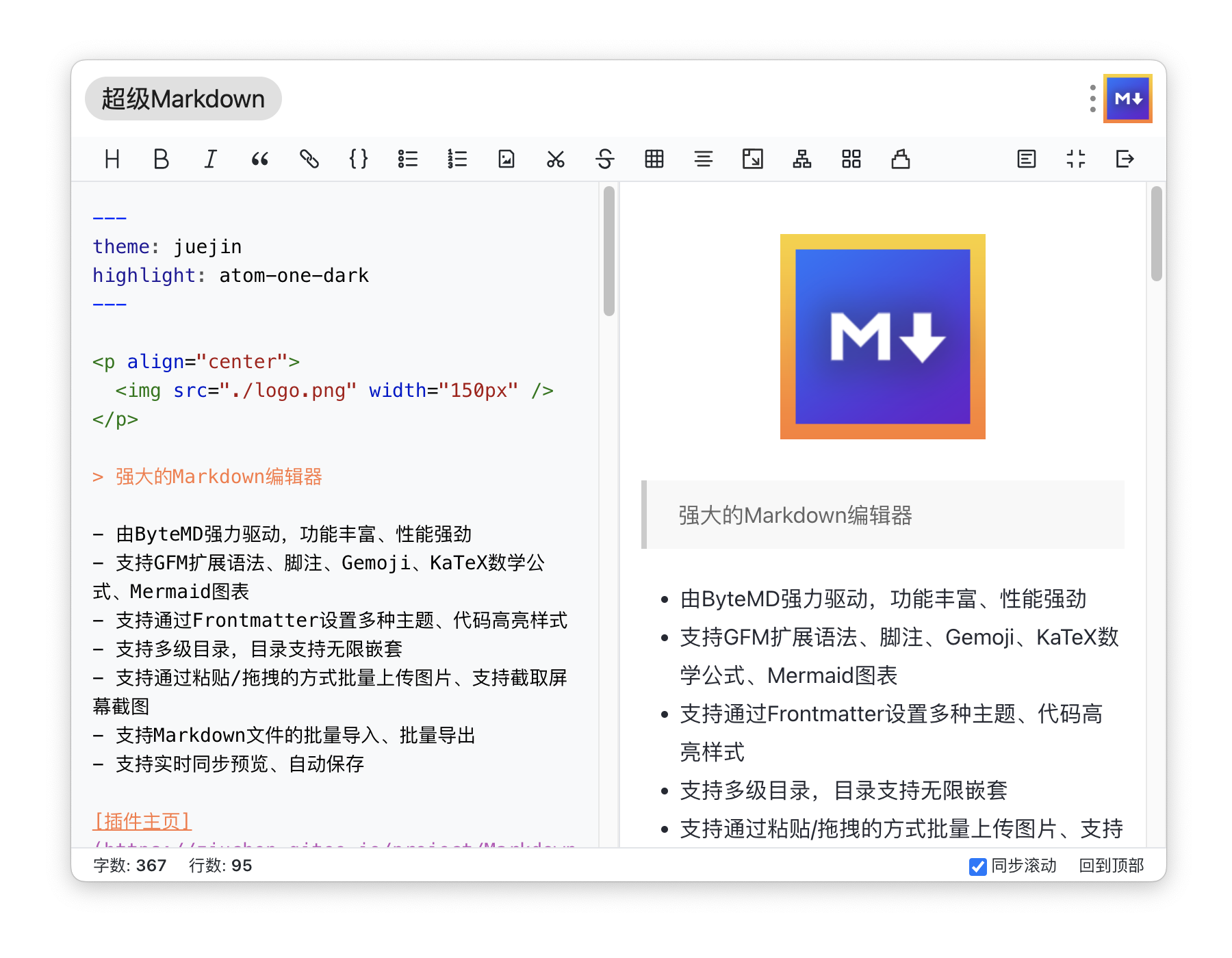Viewport: 1232px width, 958px height.
Task: Click editor line 支持Markdown文件的批量导入
Action: [x=284, y=735]
